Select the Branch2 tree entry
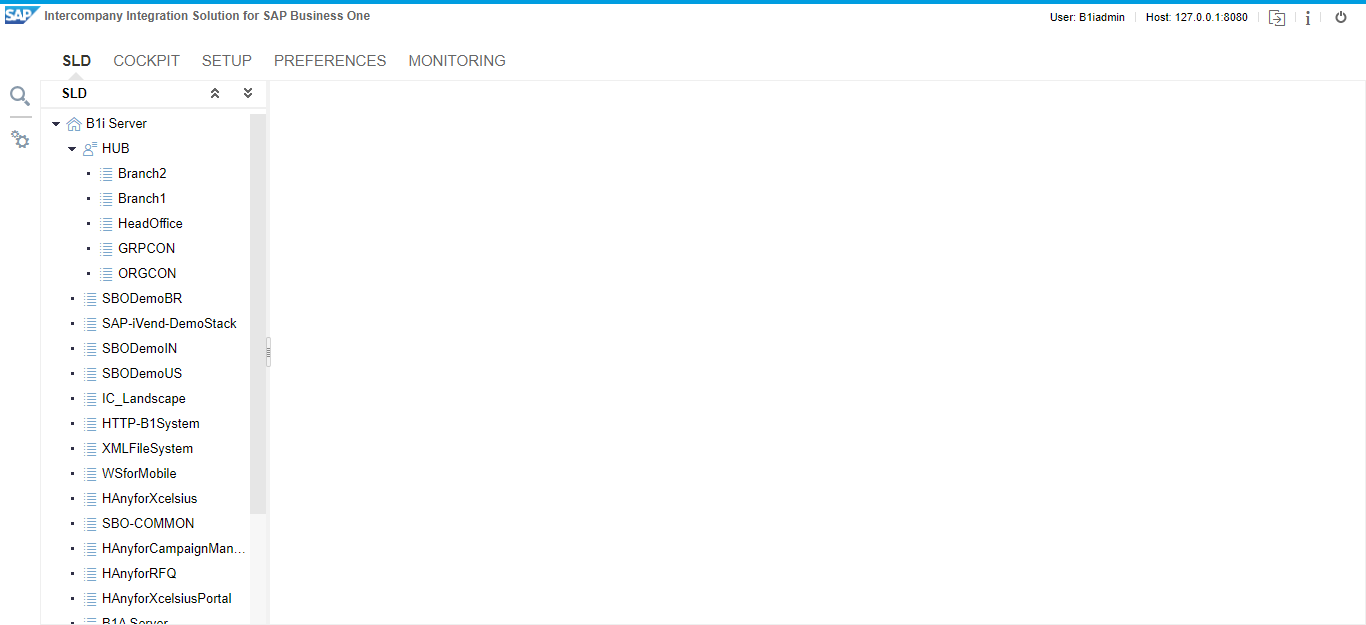Viewport: 1366px width, 625px height. (x=142, y=174)
